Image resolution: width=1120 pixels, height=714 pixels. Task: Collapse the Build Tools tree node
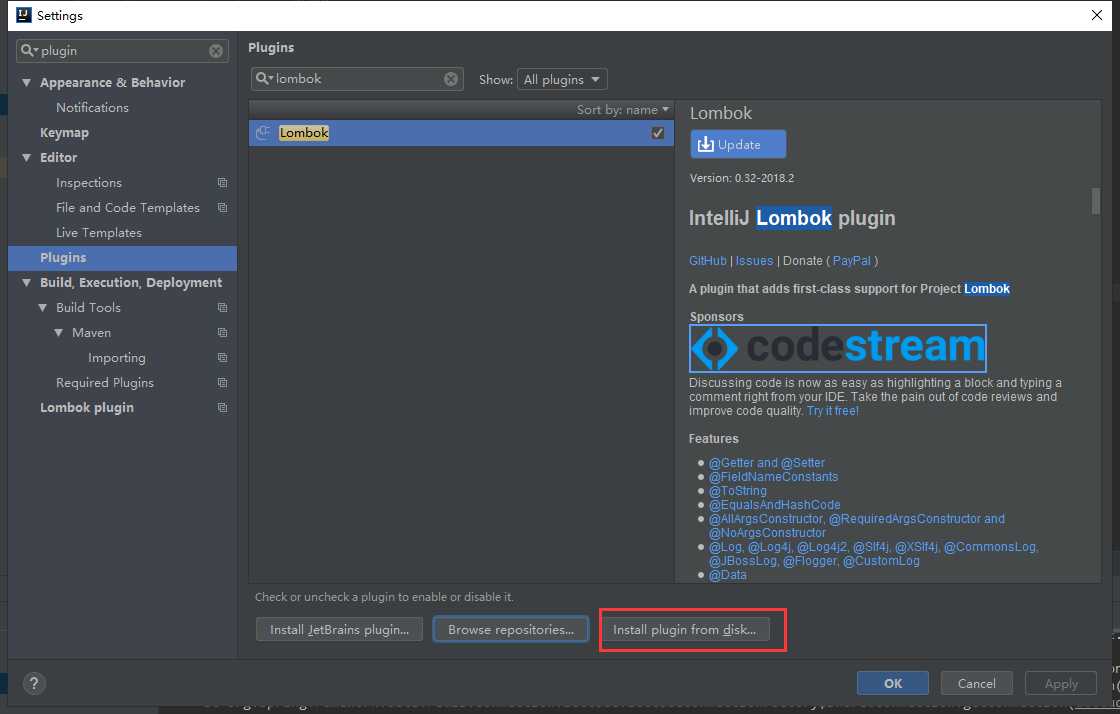(43, 308)
